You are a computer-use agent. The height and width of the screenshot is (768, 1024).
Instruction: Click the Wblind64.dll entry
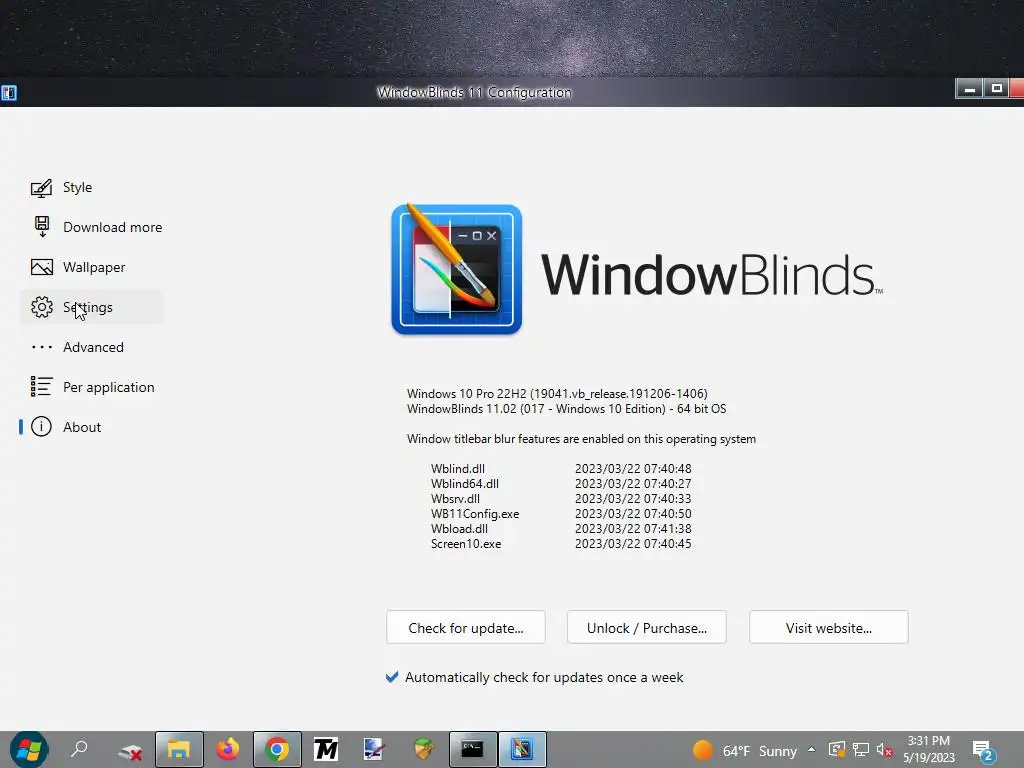pyautogui.click(x=465, y=484)
